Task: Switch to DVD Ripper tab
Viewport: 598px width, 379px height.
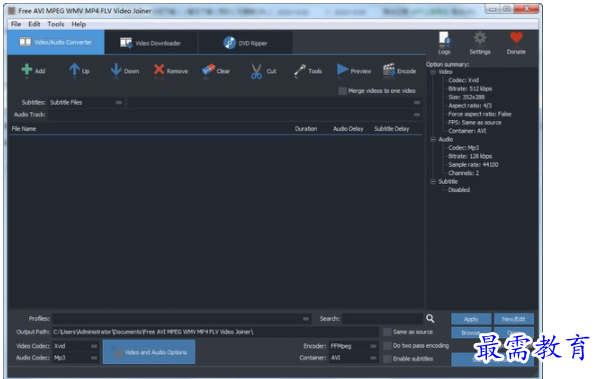Action: pos(246,43)
